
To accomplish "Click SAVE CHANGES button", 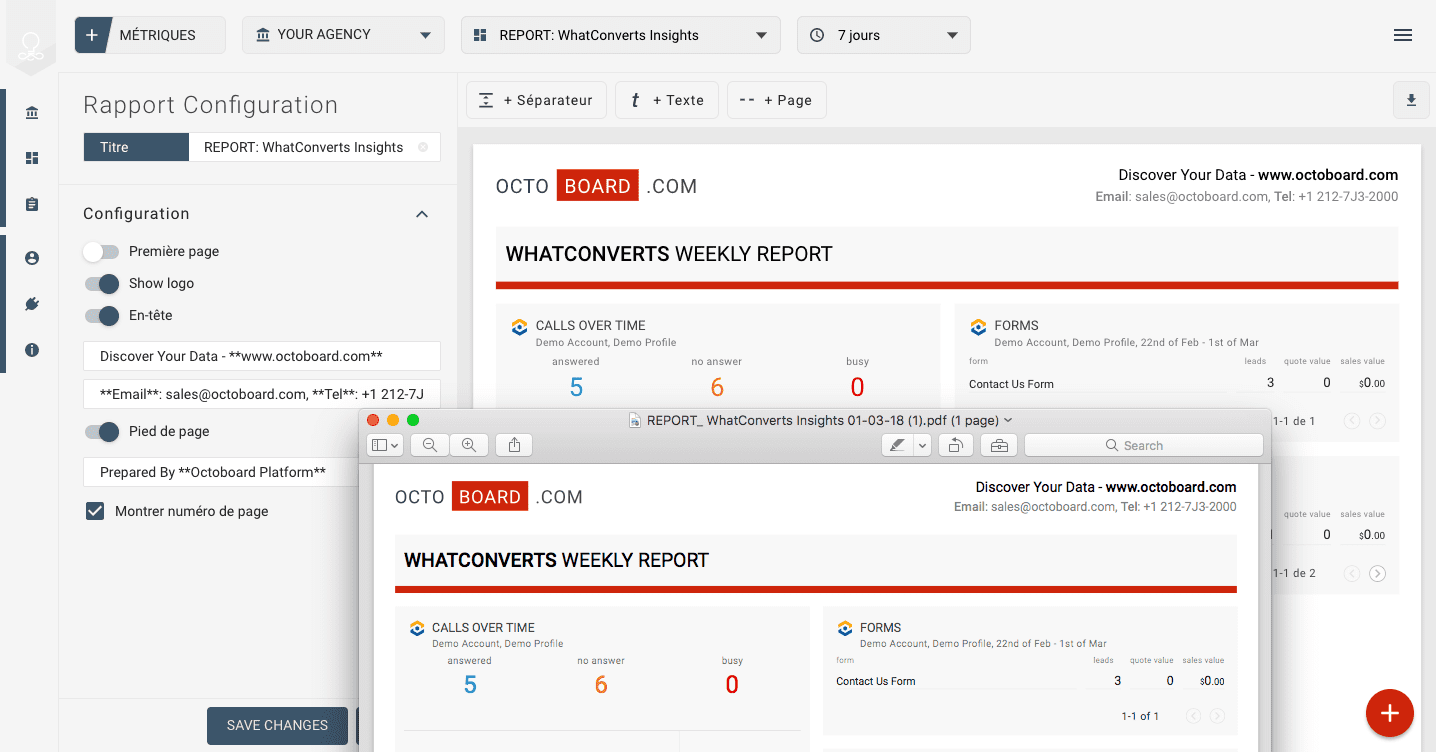I will 277,725.
